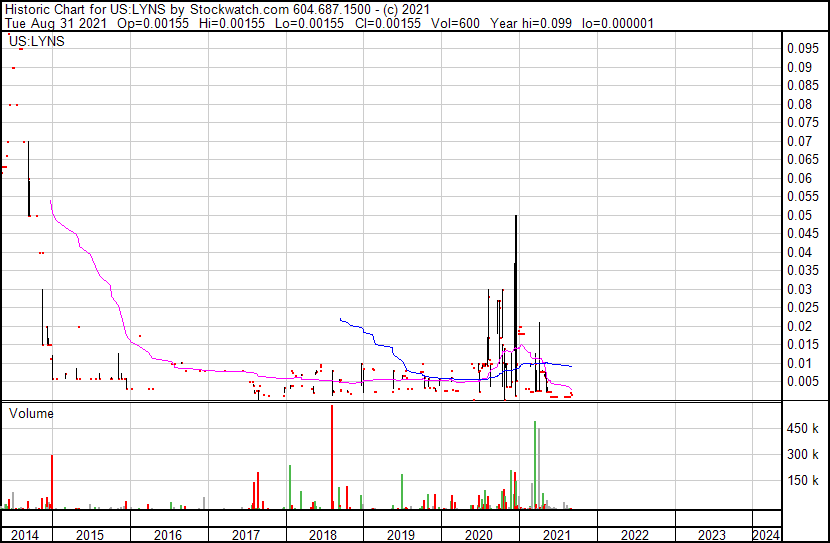Select the 2020 year segment
Viewport: 830px width, 543px height.
pyautogui.click(x=479, y=535)
